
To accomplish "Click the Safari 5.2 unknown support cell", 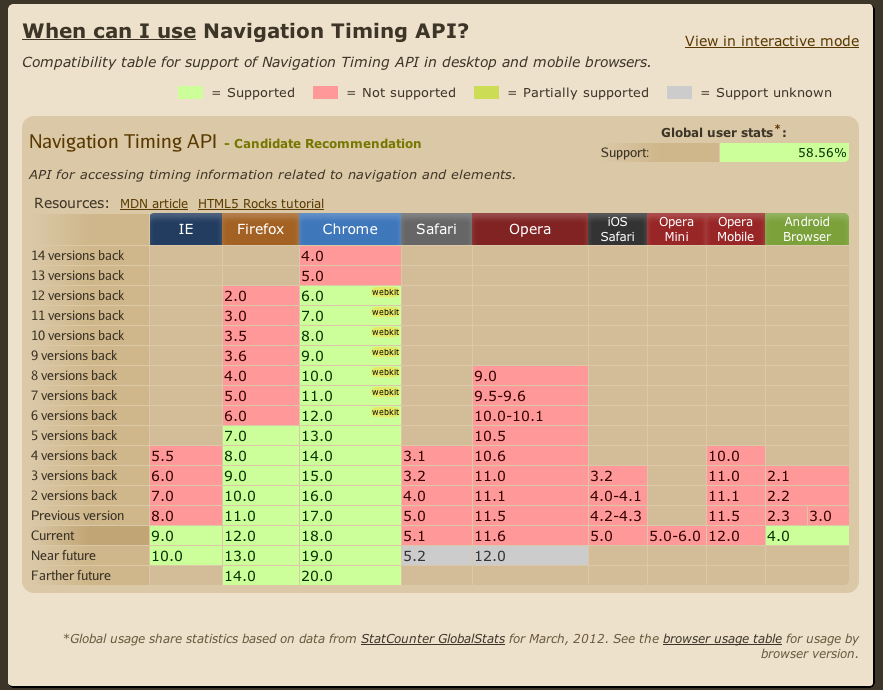I will tap(436, 555).
